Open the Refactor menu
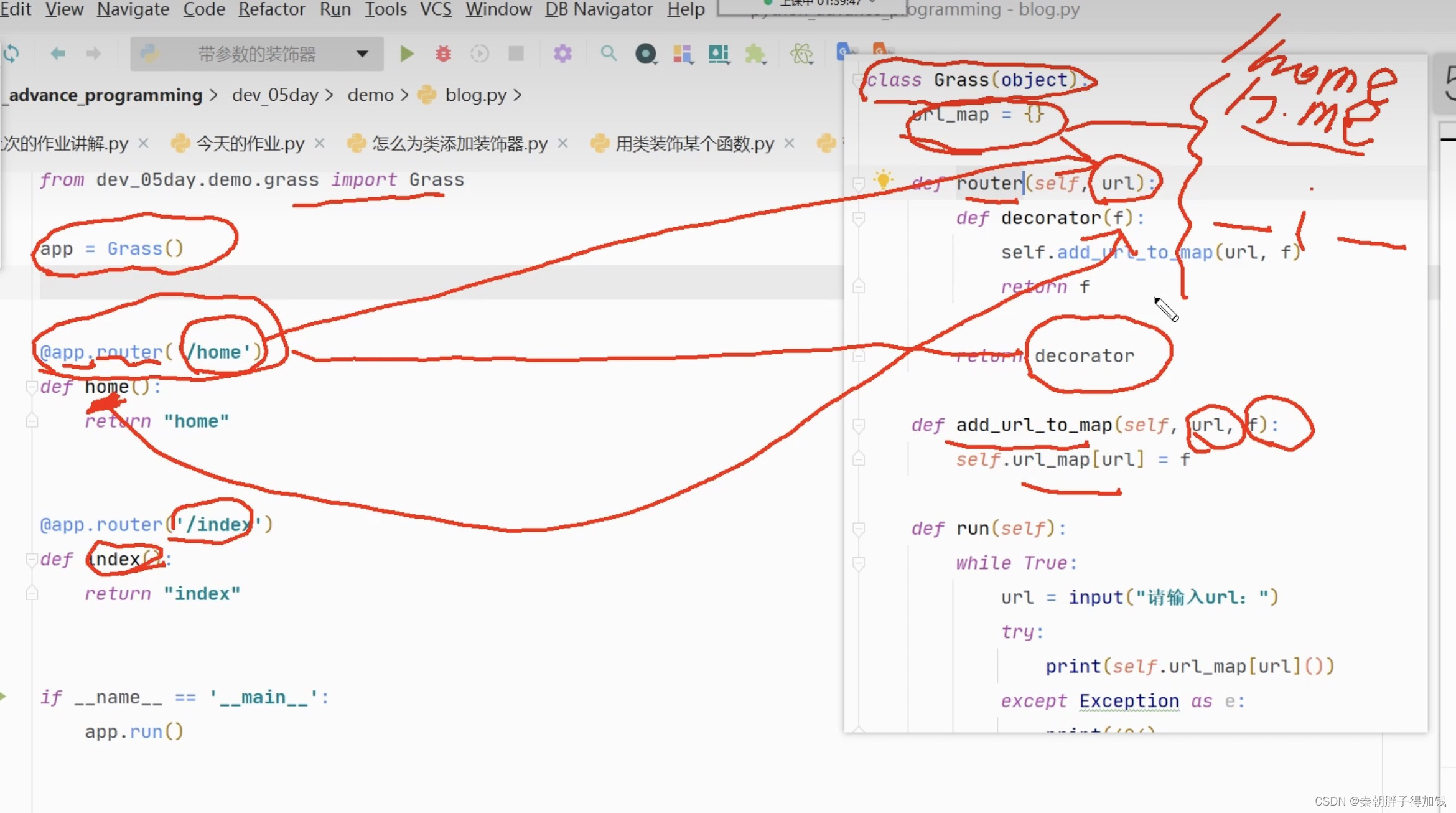Screen dimensions: 1456x813 [271, 9]
